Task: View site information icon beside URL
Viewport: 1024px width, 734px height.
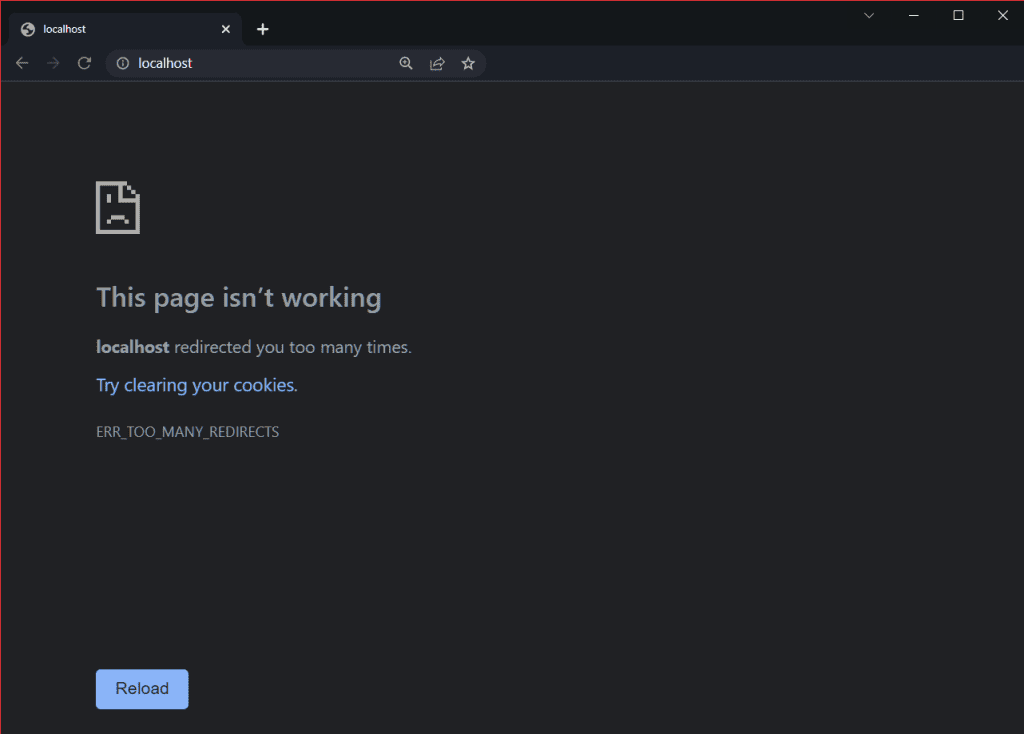Action: click(123, 63)
